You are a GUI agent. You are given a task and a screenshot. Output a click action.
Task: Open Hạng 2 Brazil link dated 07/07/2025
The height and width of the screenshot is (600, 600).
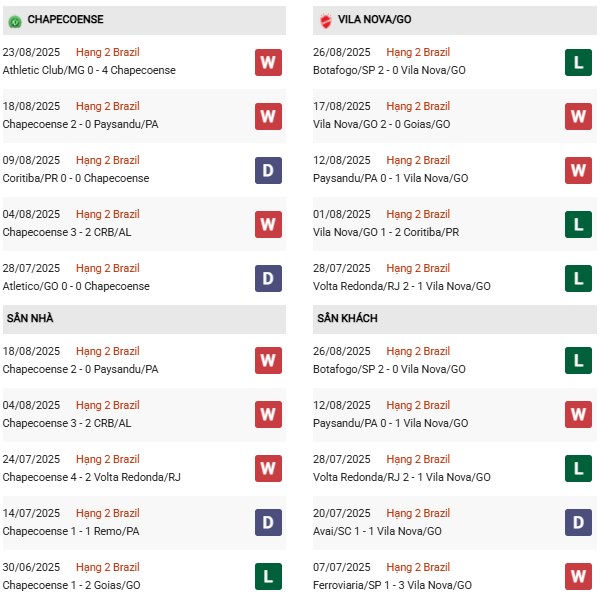coord(418,567)
